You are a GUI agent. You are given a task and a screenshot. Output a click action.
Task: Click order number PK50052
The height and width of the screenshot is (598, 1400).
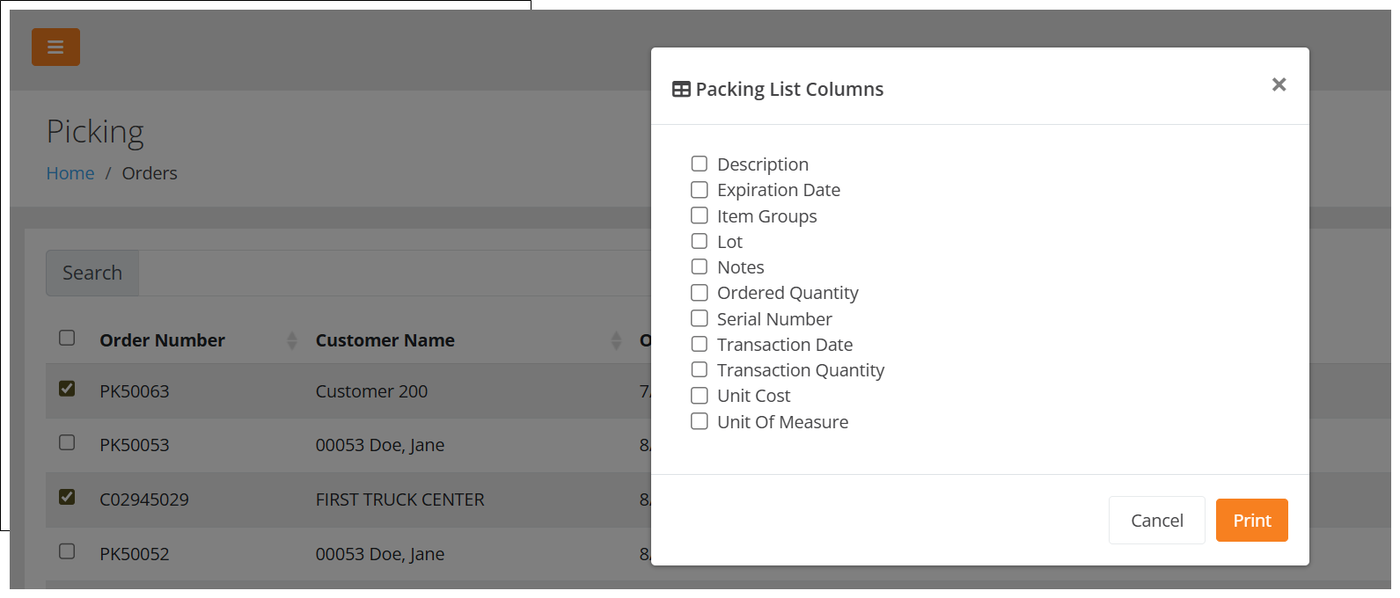[x=134, y=554]
